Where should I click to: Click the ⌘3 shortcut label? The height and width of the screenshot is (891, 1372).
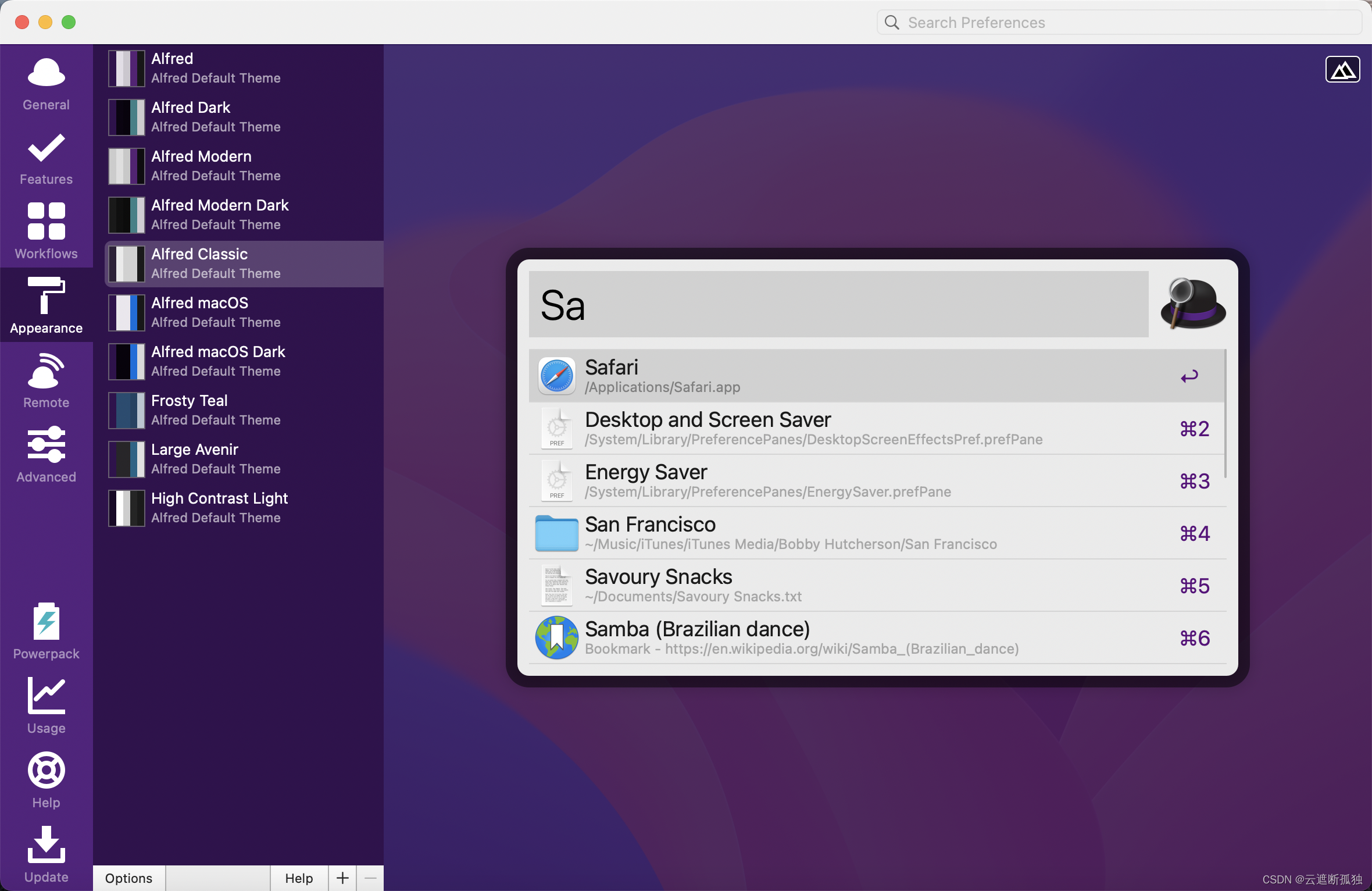pos(1195,481)
